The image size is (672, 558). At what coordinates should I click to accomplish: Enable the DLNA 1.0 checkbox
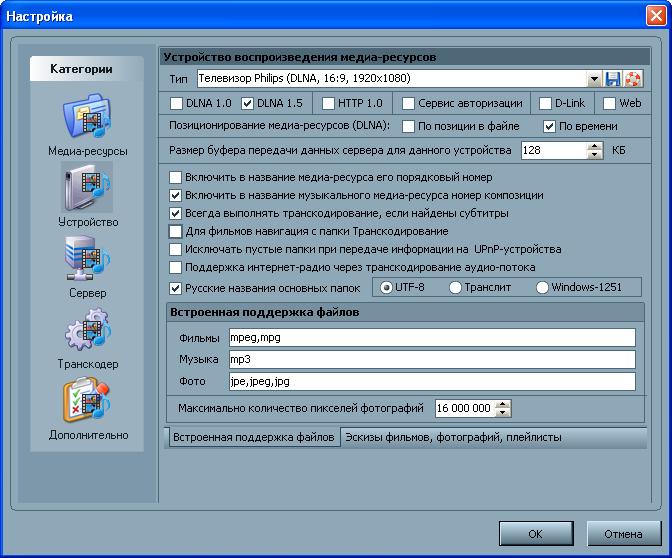pos(177,103)
